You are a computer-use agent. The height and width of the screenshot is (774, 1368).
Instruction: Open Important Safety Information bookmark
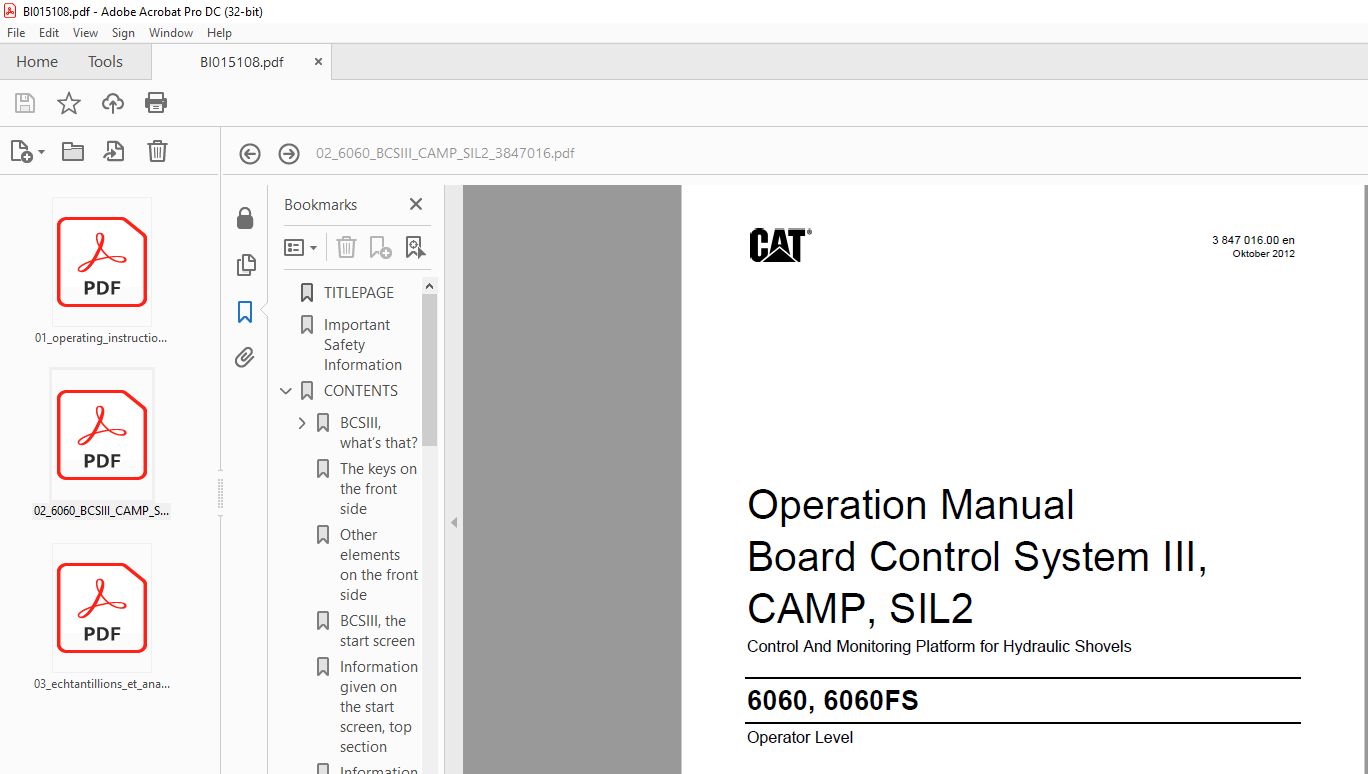pyautogui.click(x=363, y=344)
